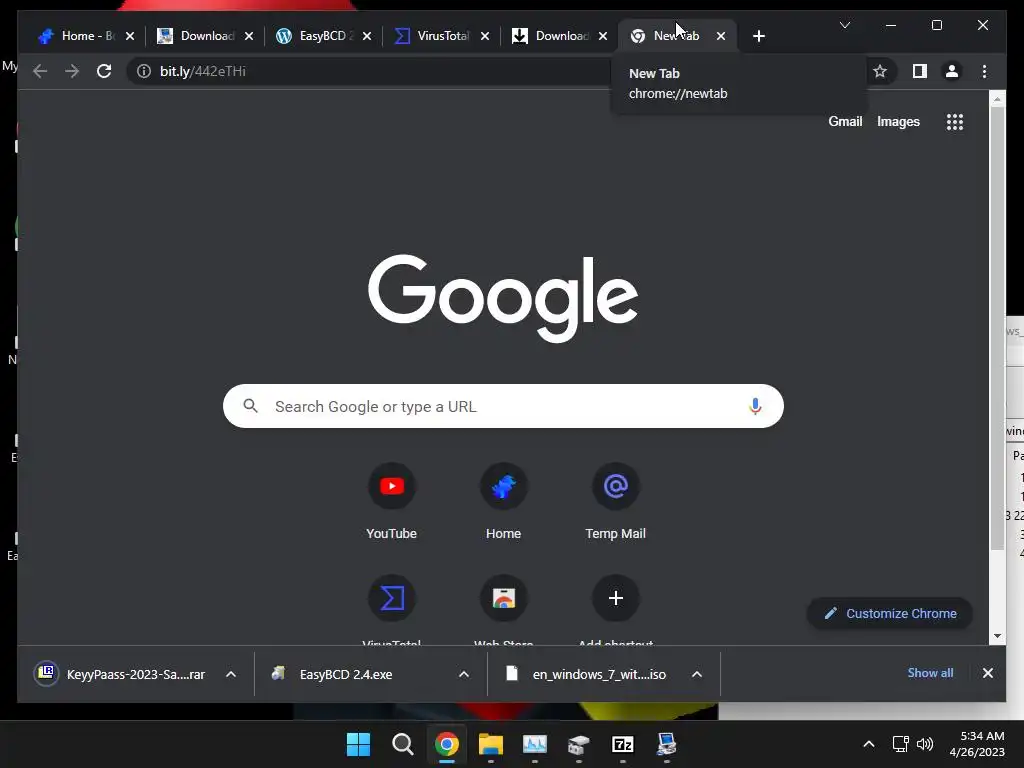
Task: Expand options for KeyyPaass rar download
Action: click(x=231, y=674)
